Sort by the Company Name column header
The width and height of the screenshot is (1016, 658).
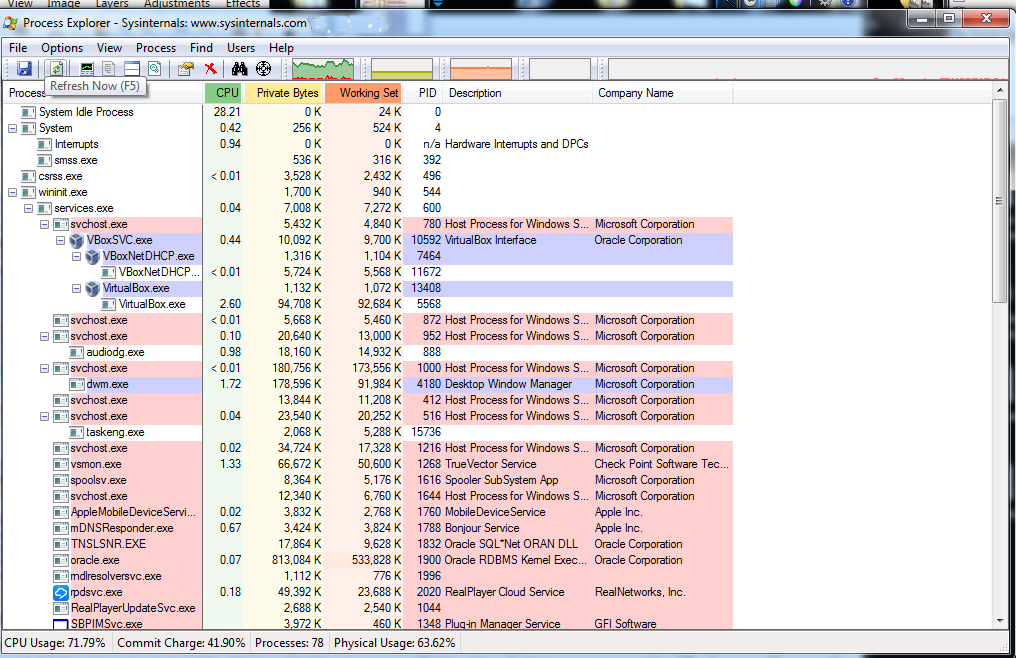(663, 93)
